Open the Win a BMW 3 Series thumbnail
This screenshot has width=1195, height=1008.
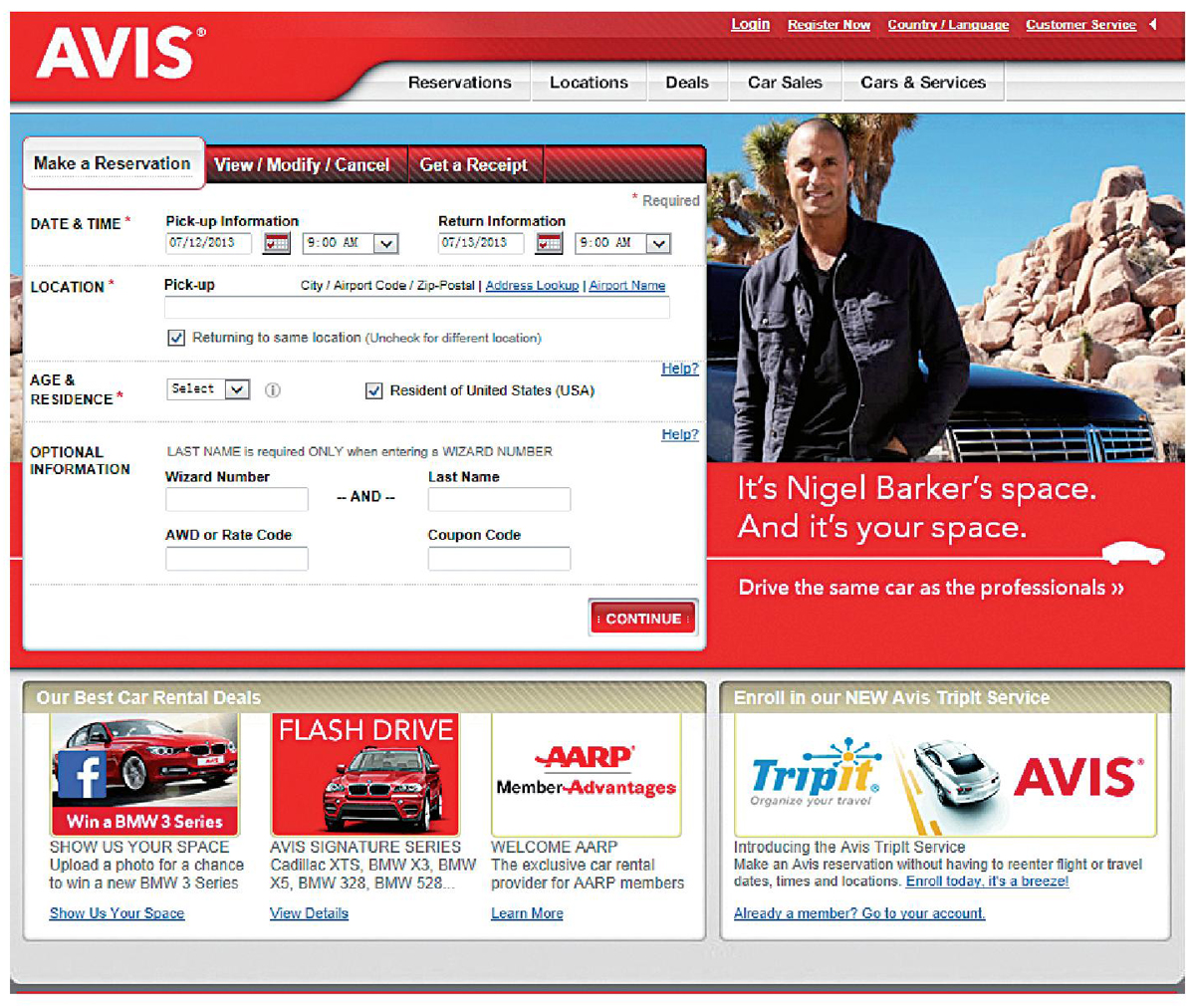(x=144, y=775)
